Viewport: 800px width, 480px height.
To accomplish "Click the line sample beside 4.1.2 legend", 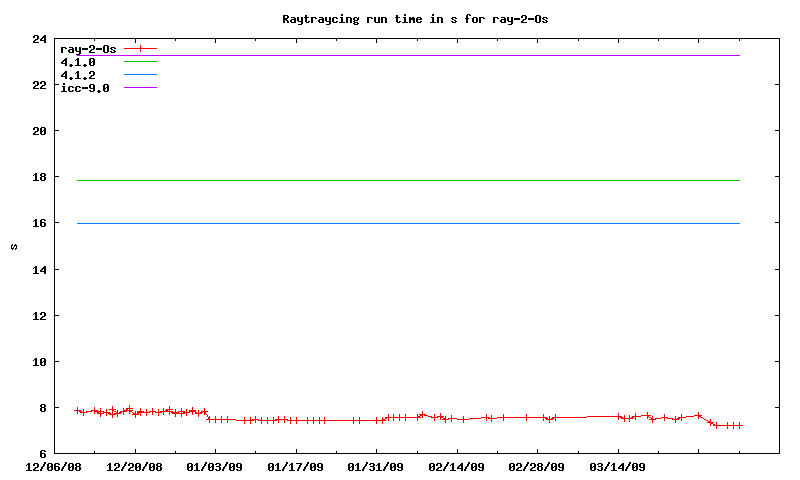I will click(x=140, y=75).
